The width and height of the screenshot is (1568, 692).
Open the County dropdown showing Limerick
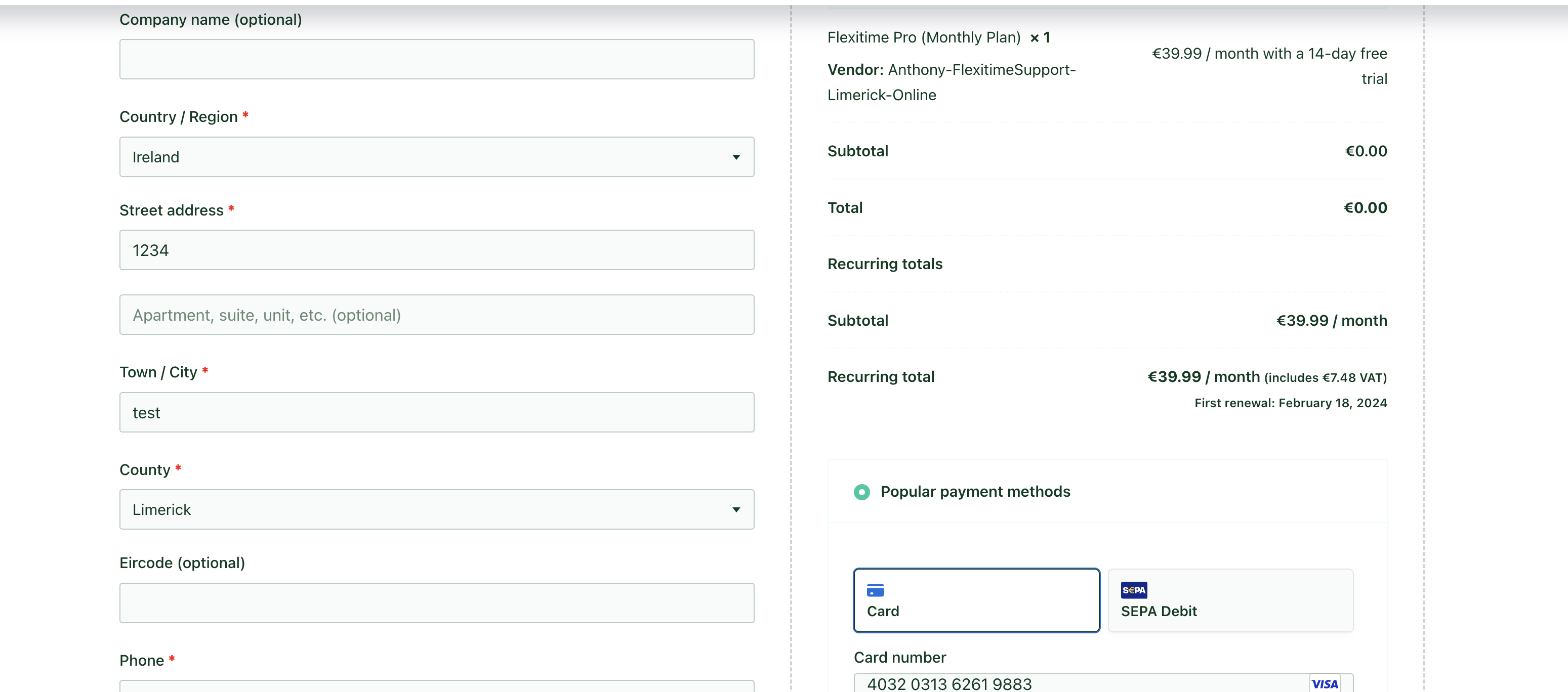(436, 509)
